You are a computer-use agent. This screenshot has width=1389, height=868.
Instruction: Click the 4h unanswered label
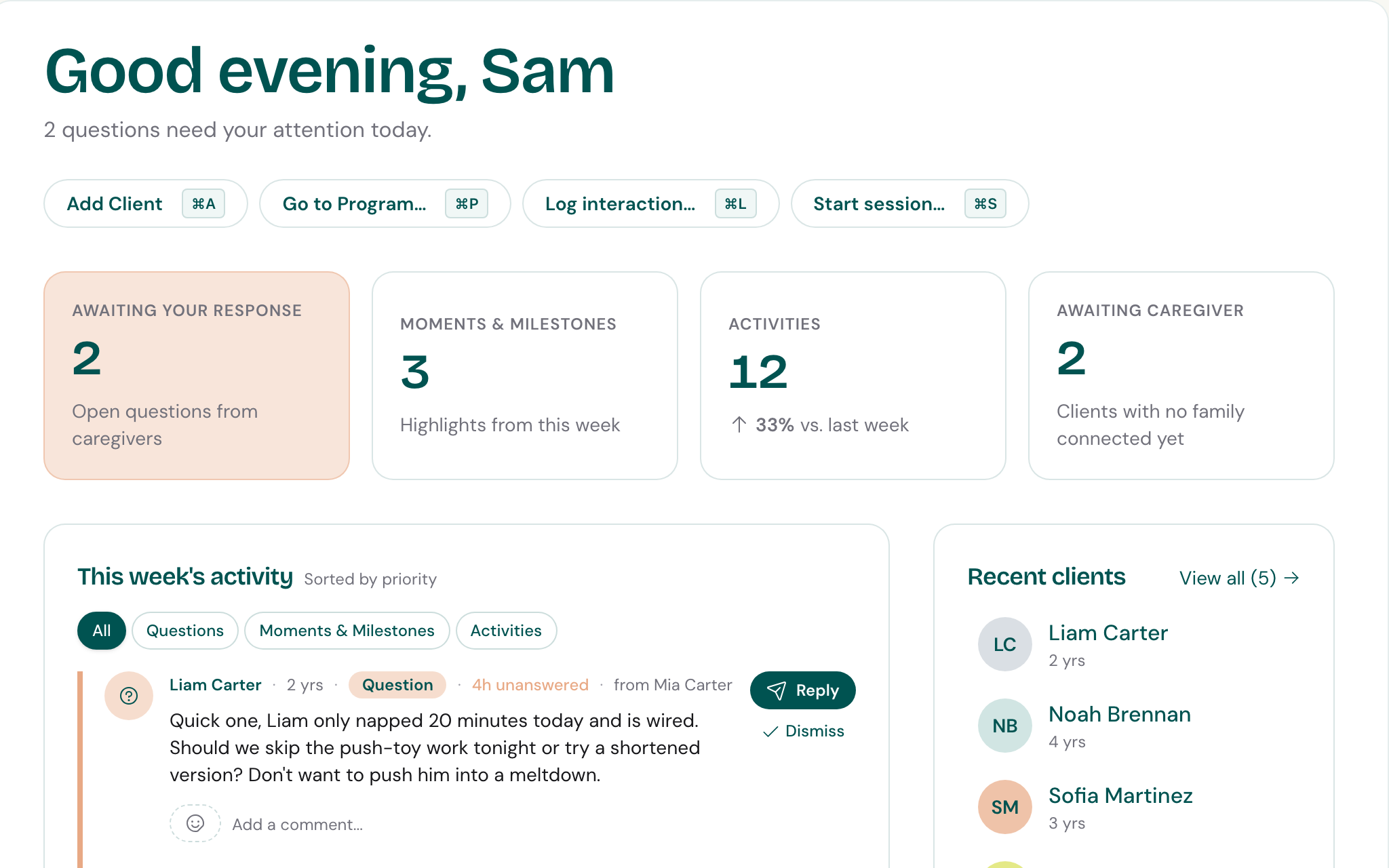tap(530, 685)
